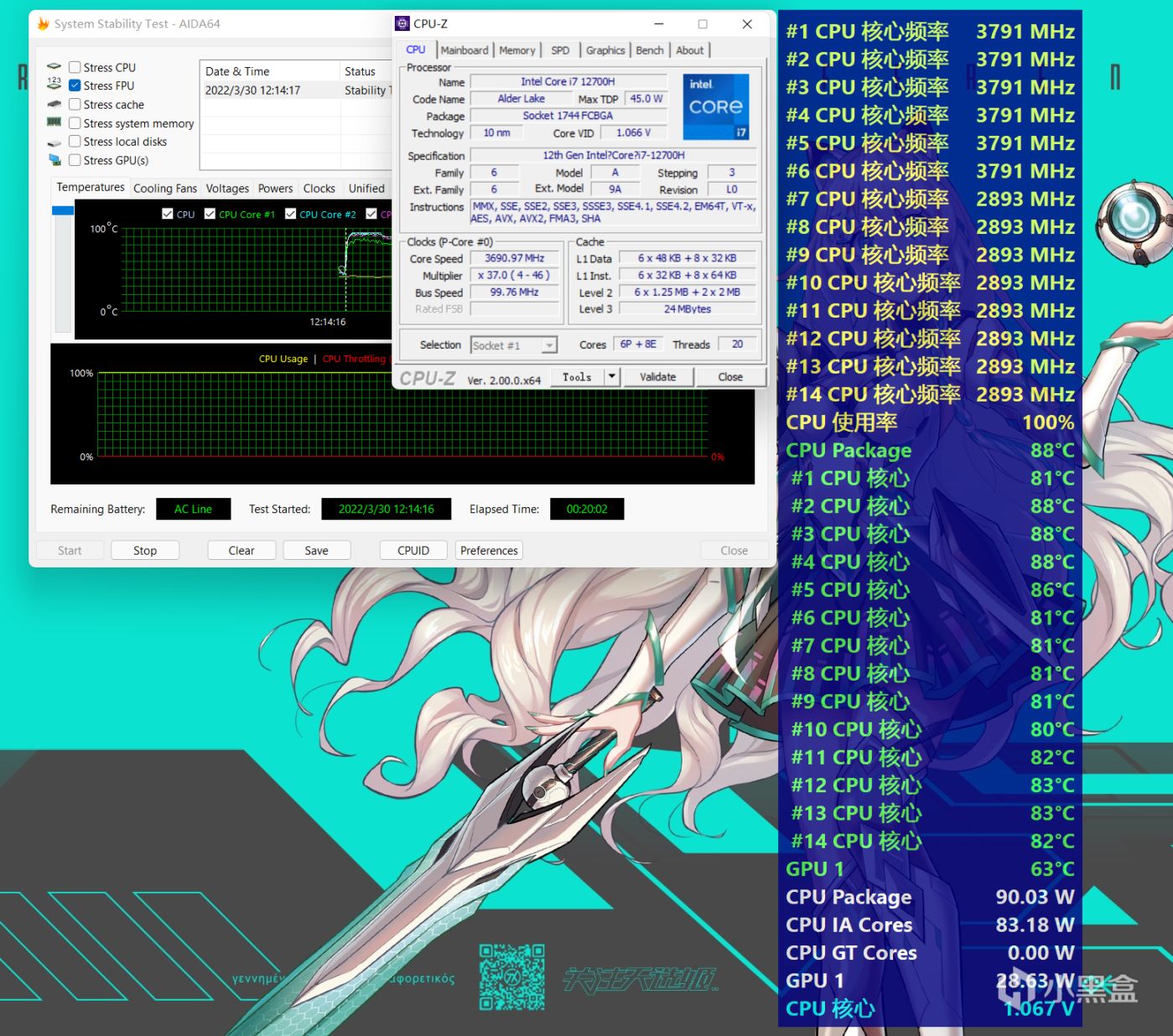Image resolution: width=1173 pixels, height=1036 pixels.
Task: Click the AC Line battery status
Action: point(193,509)
